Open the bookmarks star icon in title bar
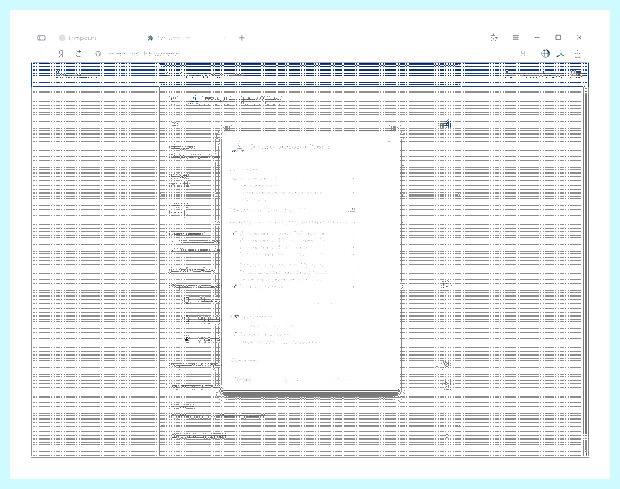 pyautogui.click(x=494, y=38)
